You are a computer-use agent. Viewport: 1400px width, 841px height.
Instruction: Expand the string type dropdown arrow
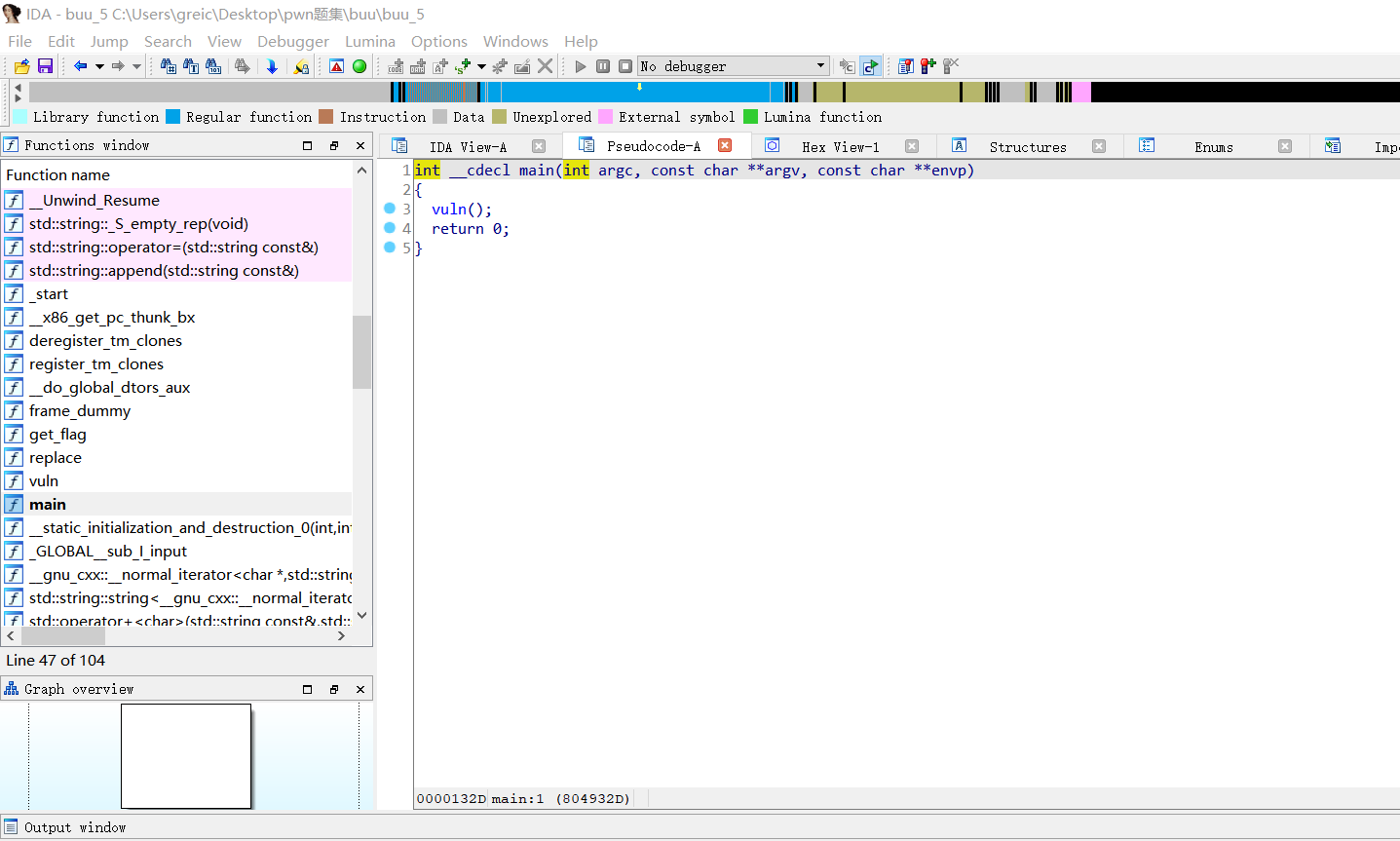coord(481,66)
